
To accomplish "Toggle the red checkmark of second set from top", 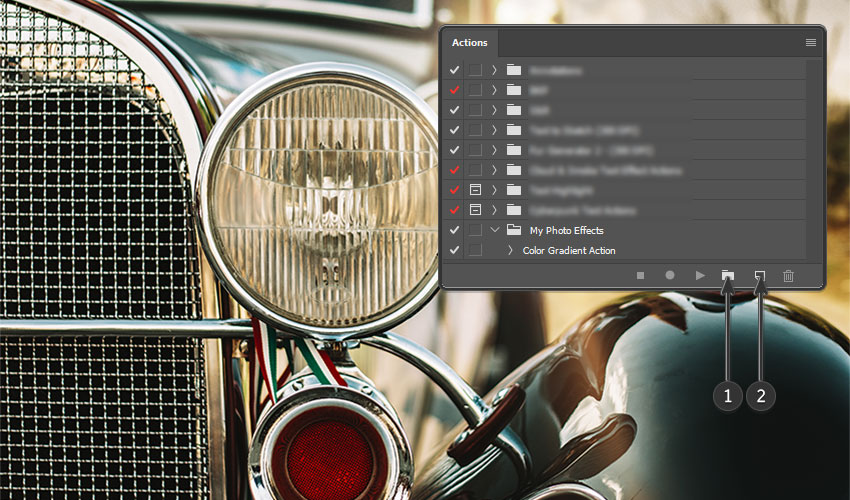I will tap(454, 90).
